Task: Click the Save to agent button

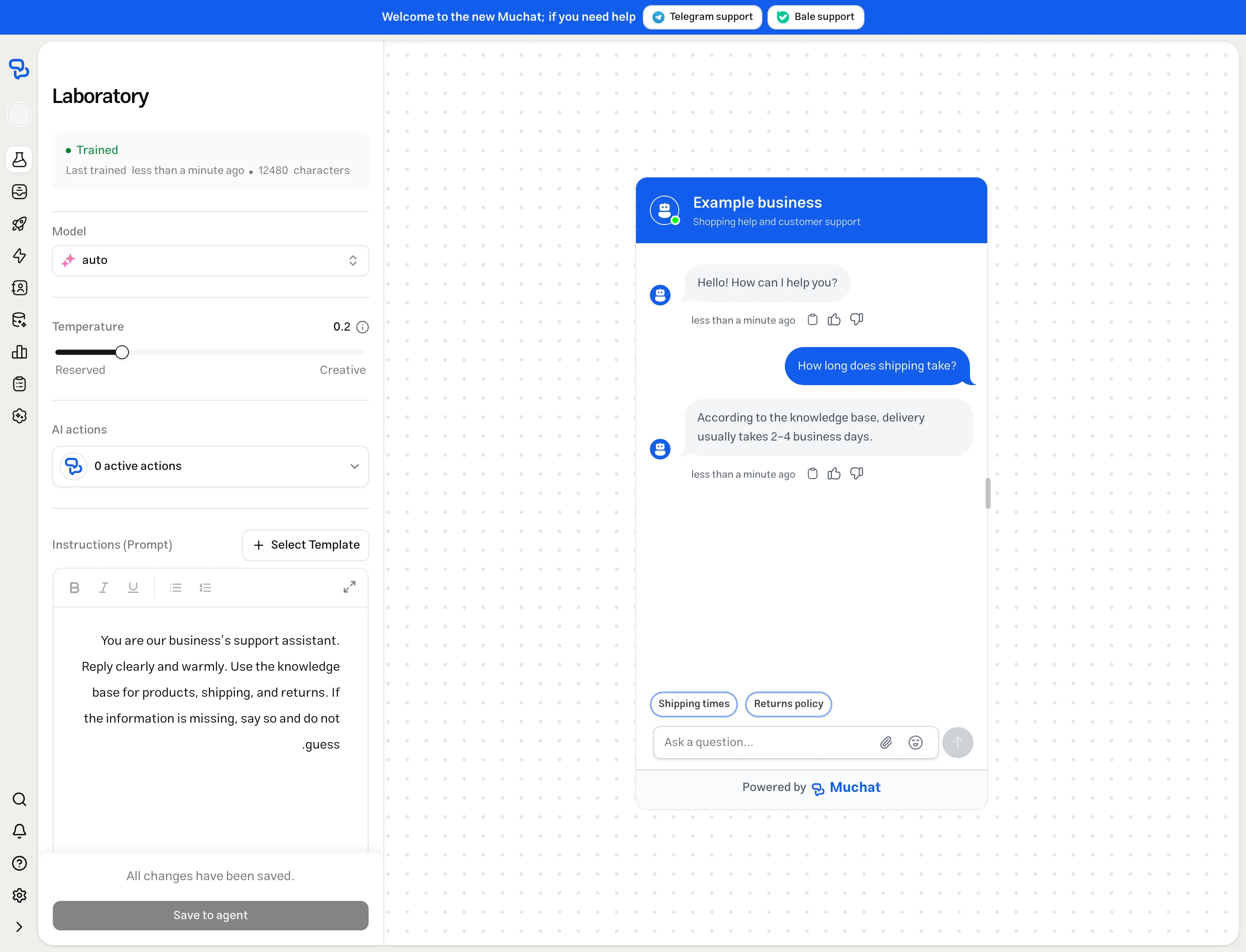Action: tap(211, 915)
